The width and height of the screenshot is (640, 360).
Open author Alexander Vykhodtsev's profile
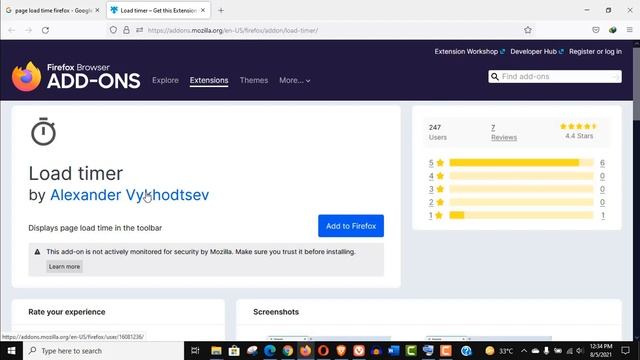click(129, 195)
